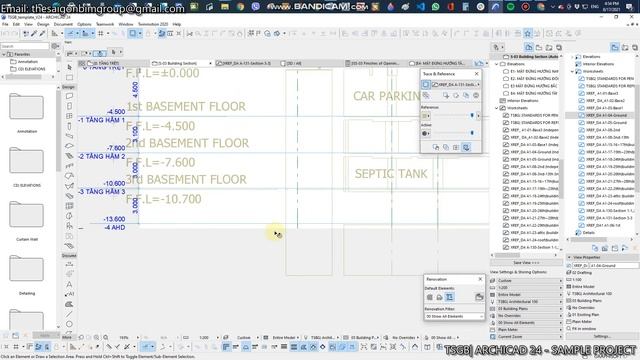
Task: Open the No Overrides dropdown in view settings
Action: 529,316
